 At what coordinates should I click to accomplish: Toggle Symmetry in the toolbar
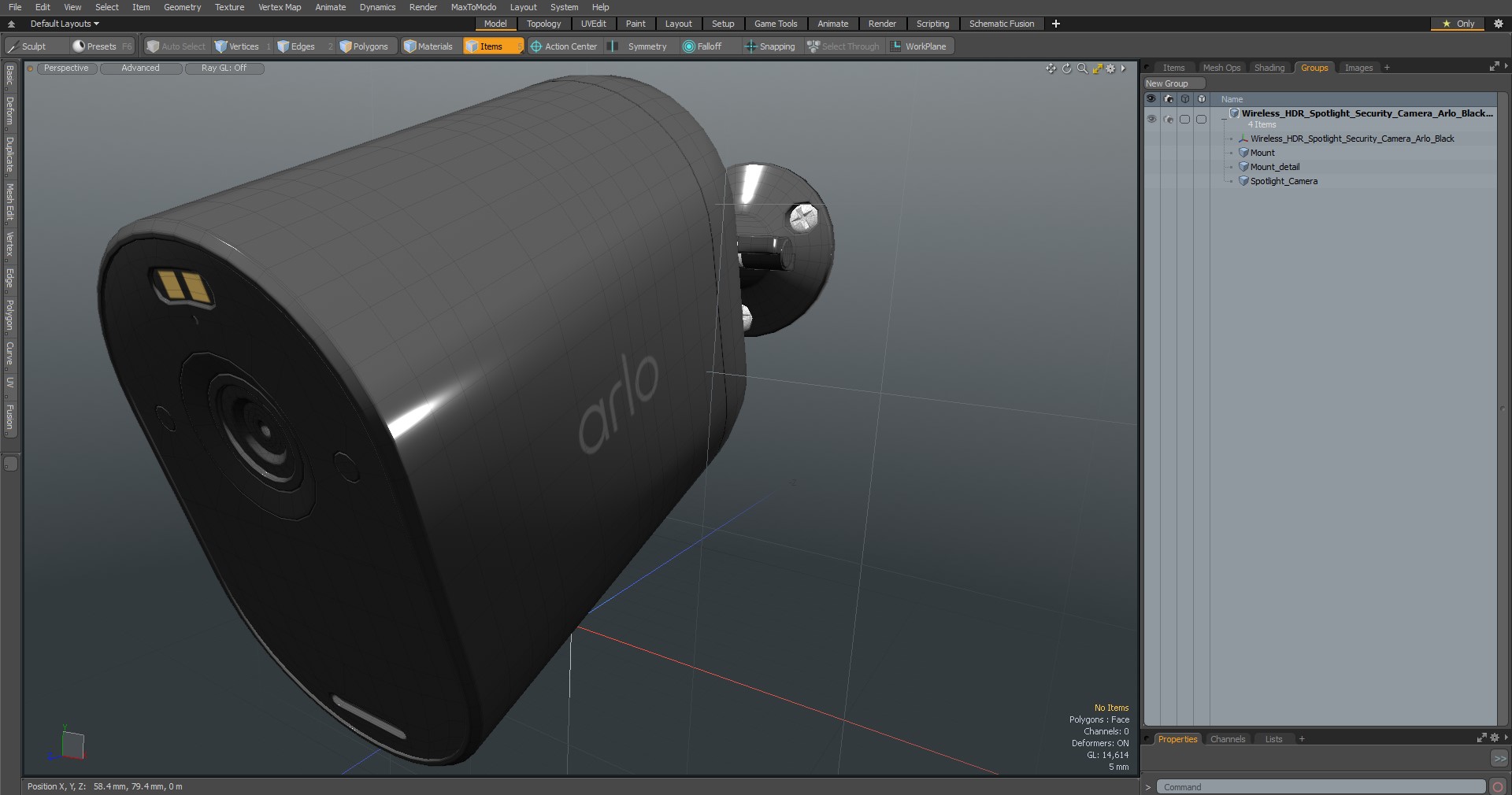point(639,46)
